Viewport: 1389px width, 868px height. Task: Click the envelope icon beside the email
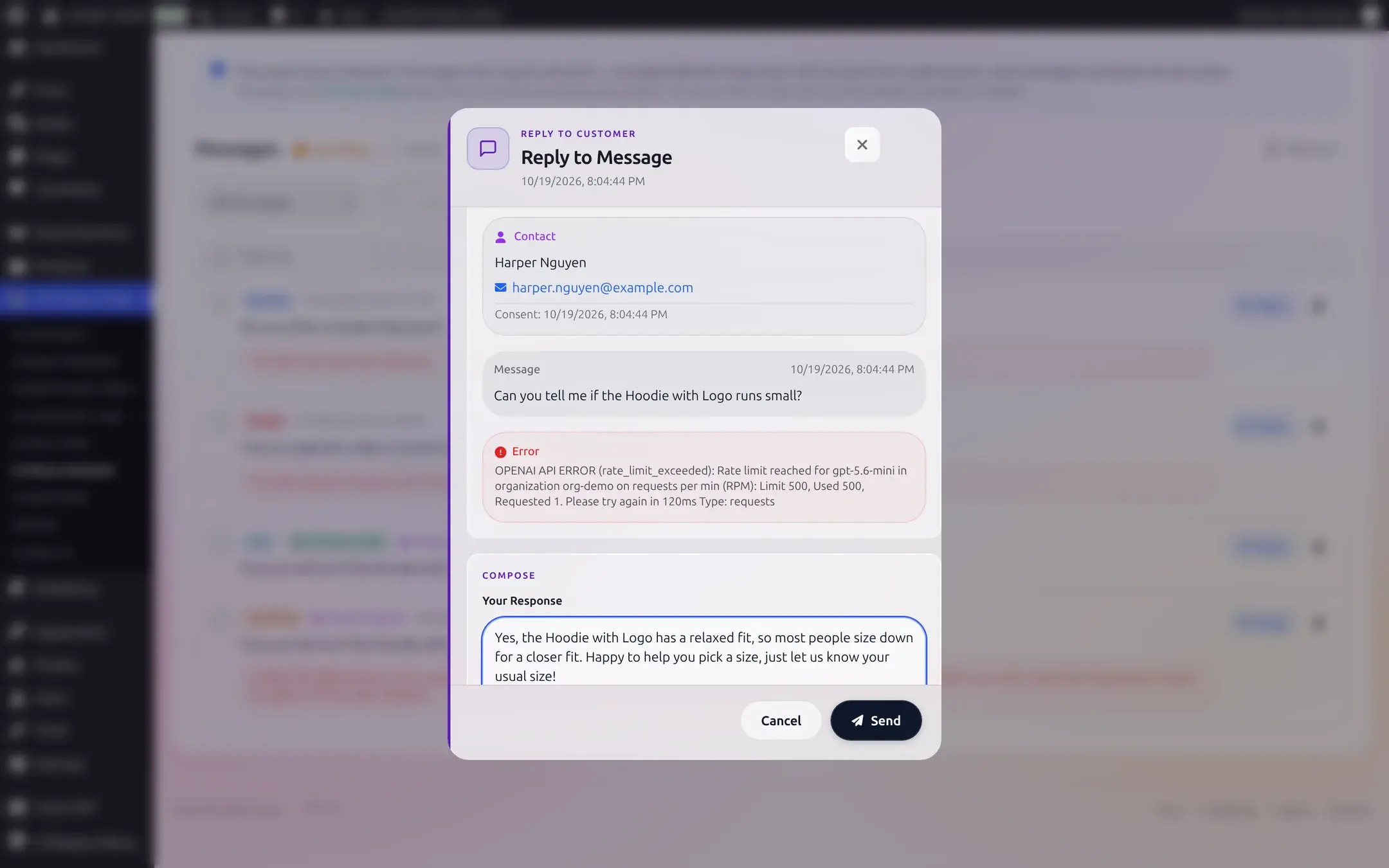pyautogui.click(x=500, y=287)
